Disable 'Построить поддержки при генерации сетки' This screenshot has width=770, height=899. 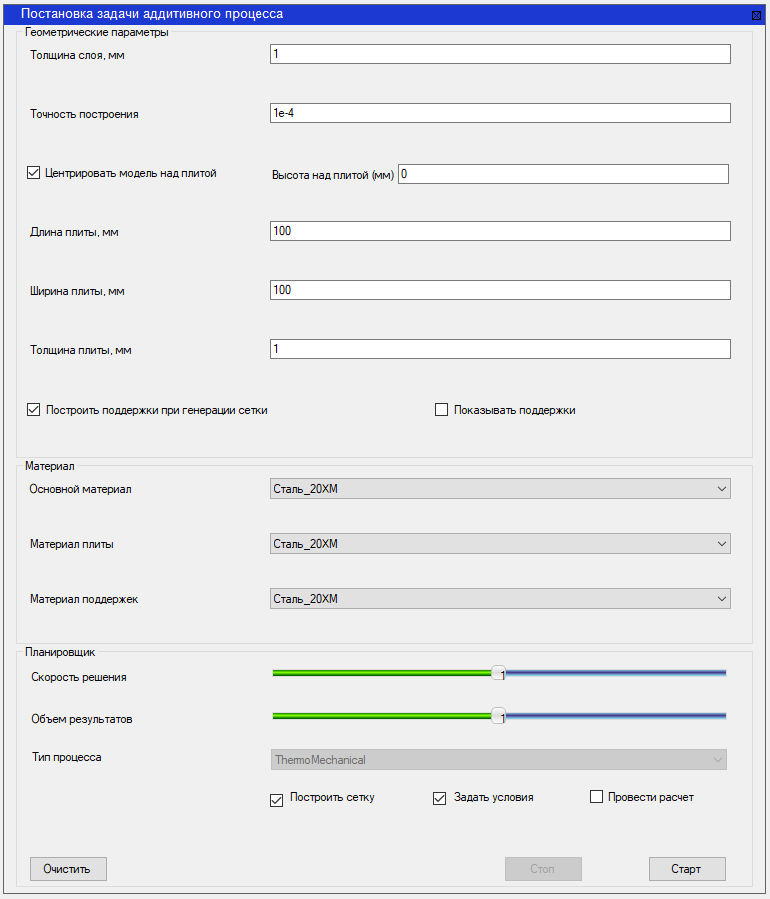(33, 410)
